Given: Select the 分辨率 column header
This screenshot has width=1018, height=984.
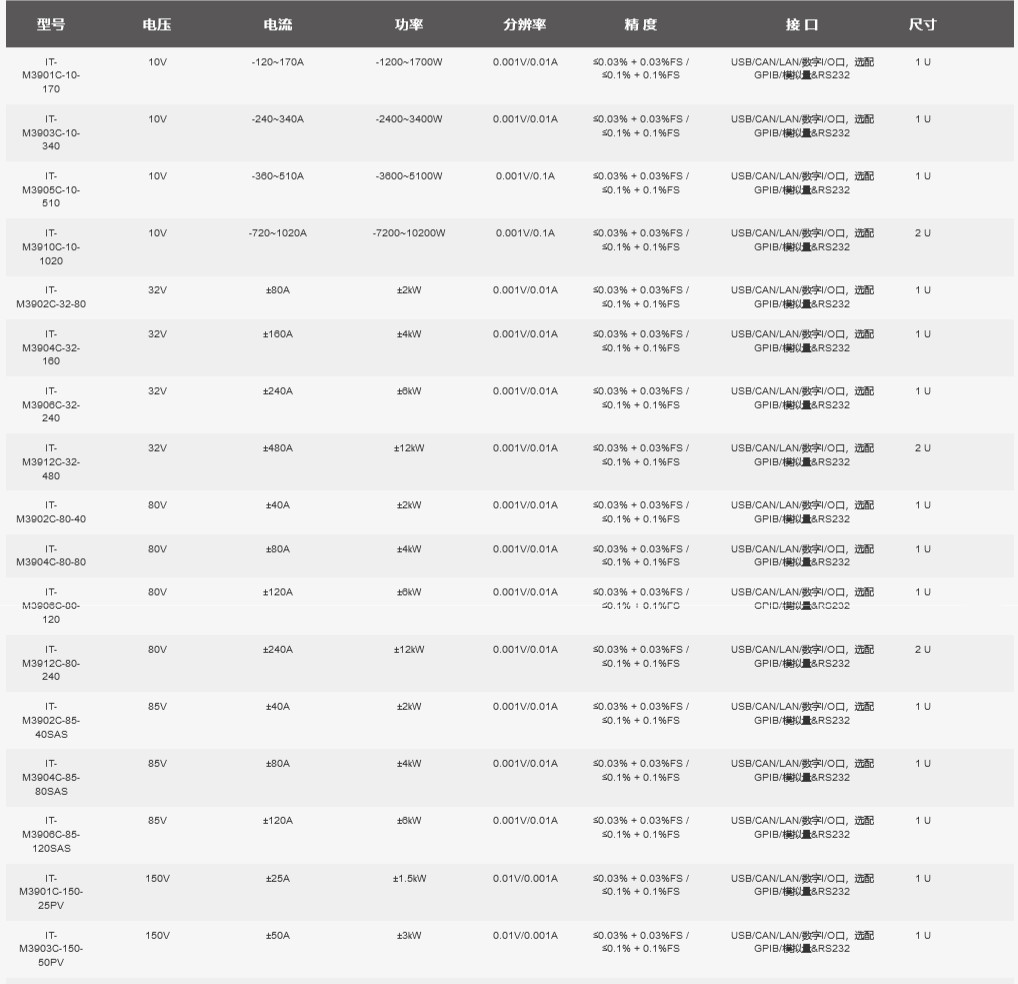Looking at the screenshot, I should coord(525,25).
